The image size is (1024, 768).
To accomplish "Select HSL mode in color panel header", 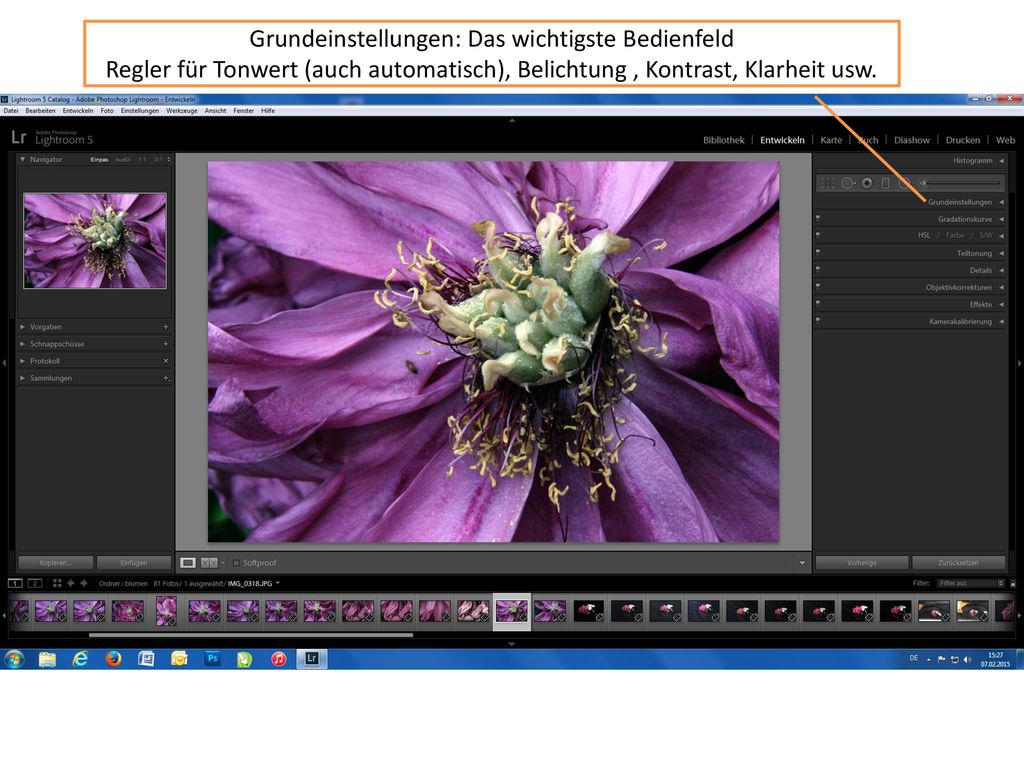I will [924, 235].
